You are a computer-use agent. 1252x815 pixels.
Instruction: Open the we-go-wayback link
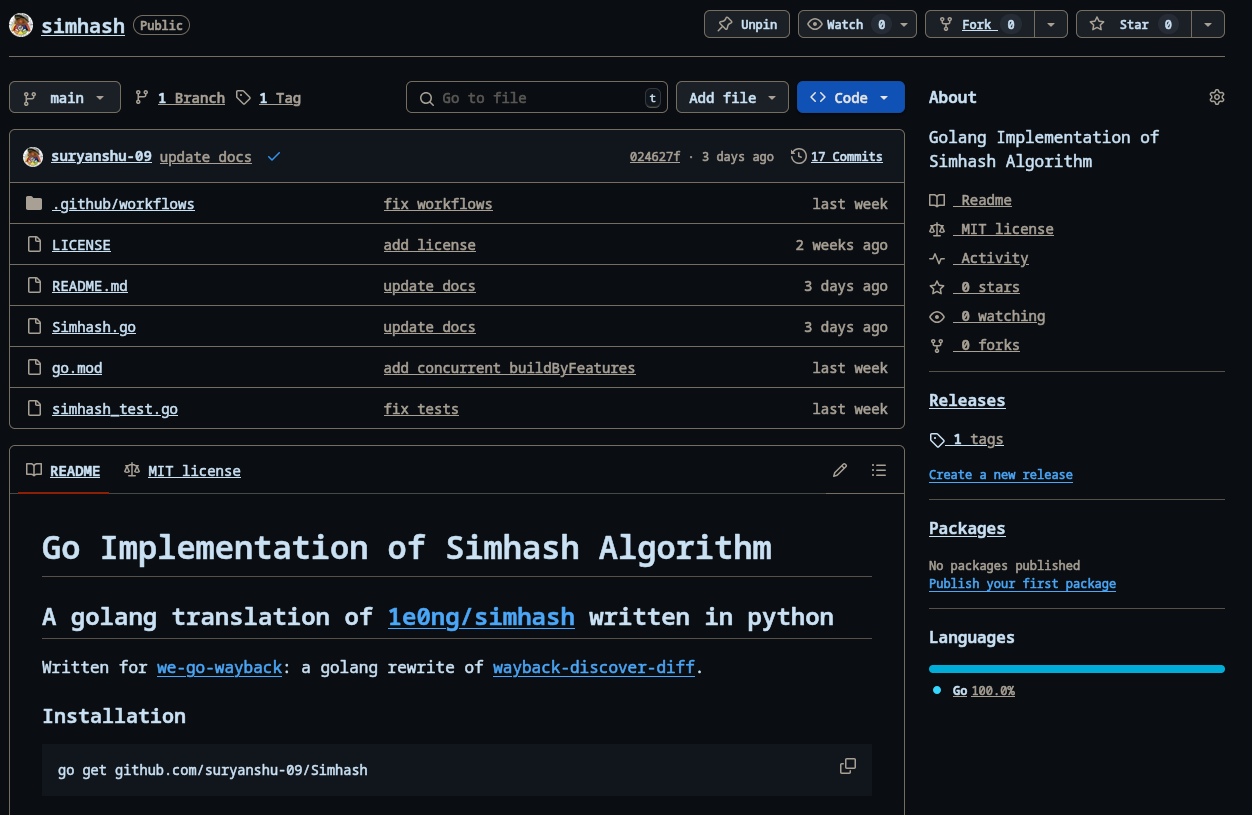pyautogui.click(x=219, y=667)
